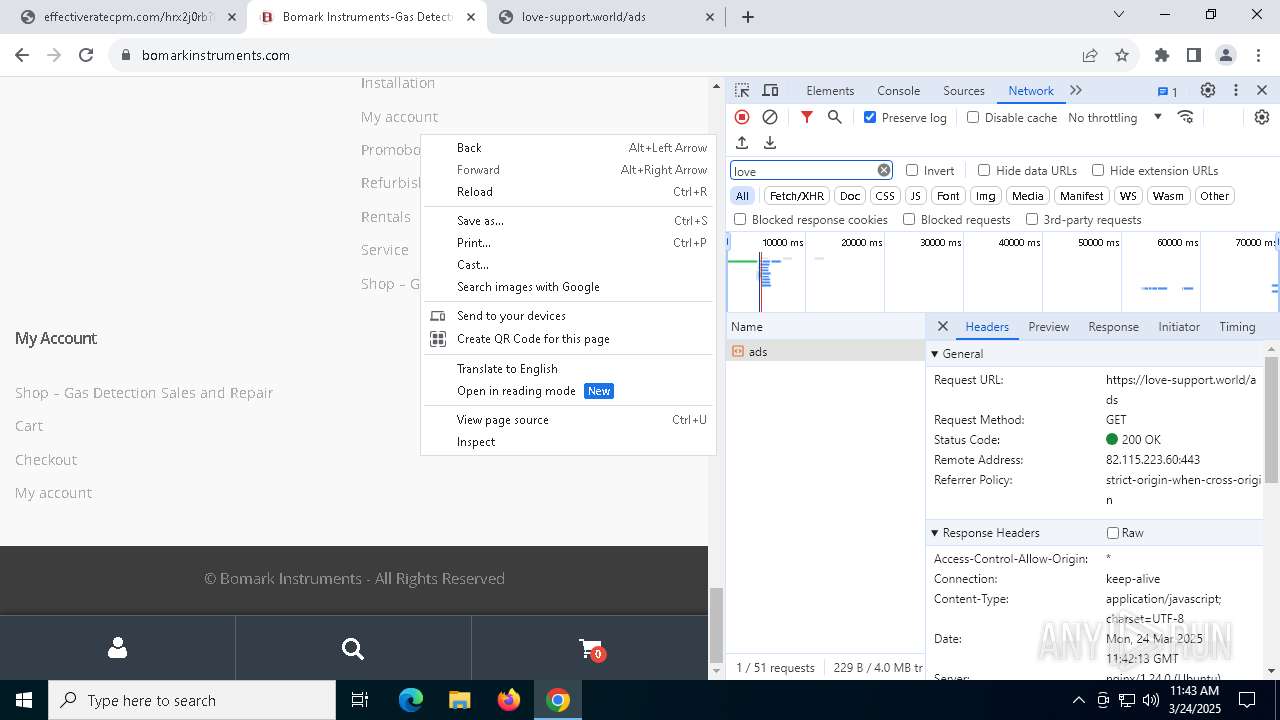Import HAR file upload arrow
Screen dimensions: 1280x720
(x=742, y=143)
